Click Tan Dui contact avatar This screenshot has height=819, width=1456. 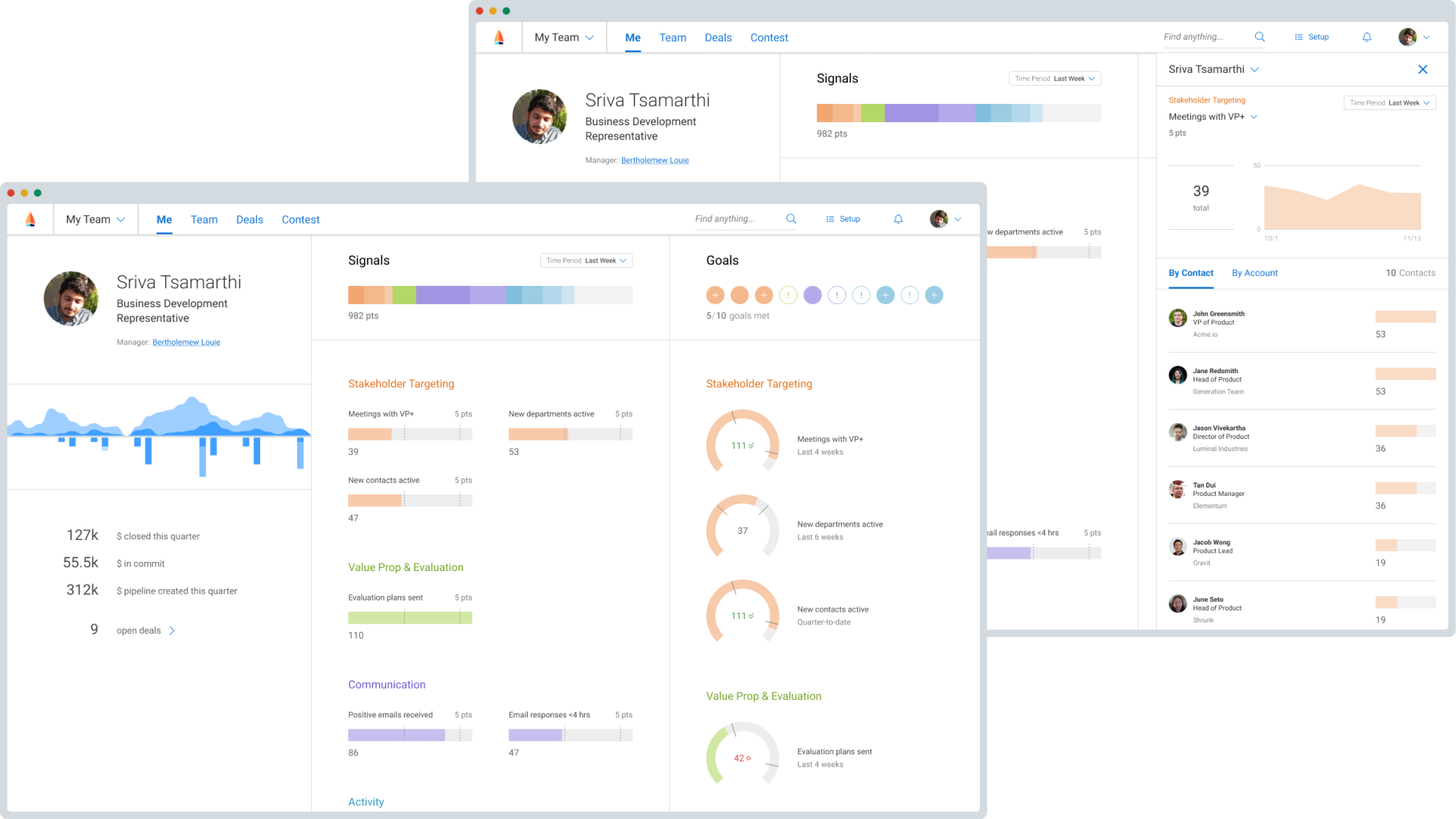[1178, 489]
